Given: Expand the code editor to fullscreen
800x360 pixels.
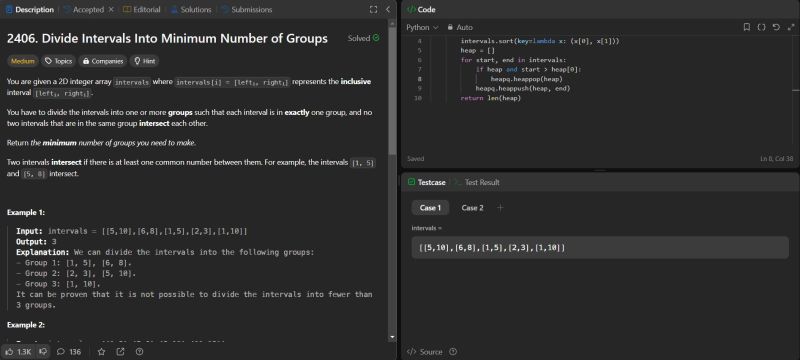Looking at the screenshot, I should click(790, 27).
